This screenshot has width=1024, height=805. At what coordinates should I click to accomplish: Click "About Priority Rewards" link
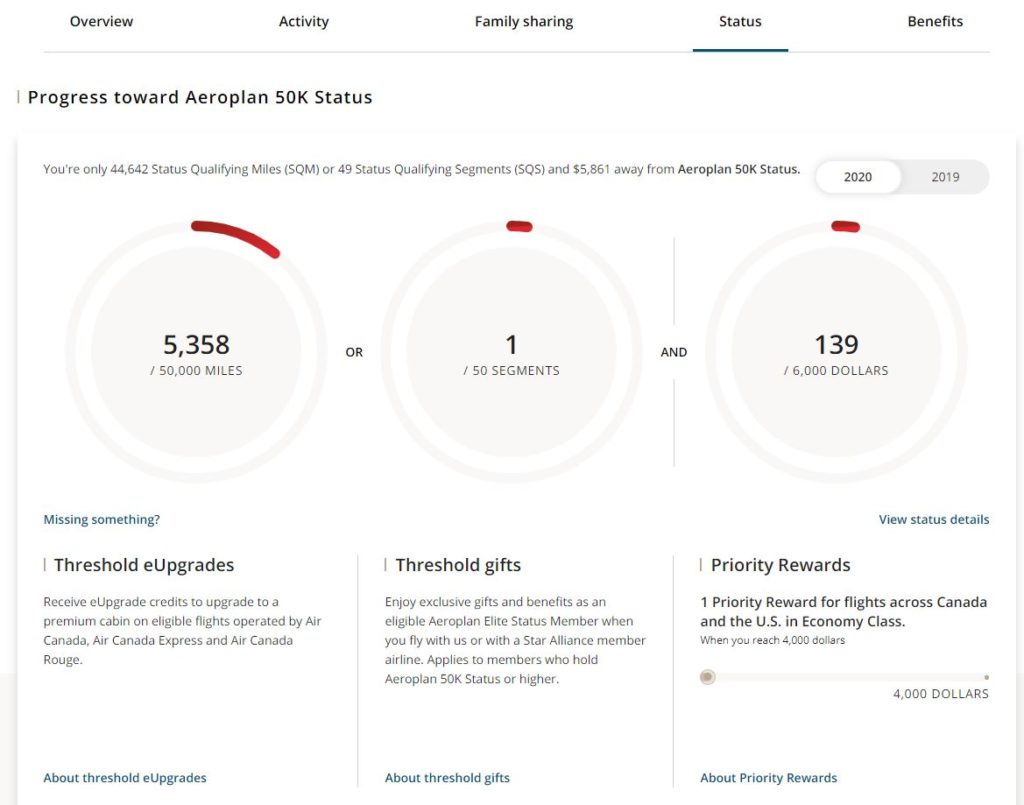point(768,777)
